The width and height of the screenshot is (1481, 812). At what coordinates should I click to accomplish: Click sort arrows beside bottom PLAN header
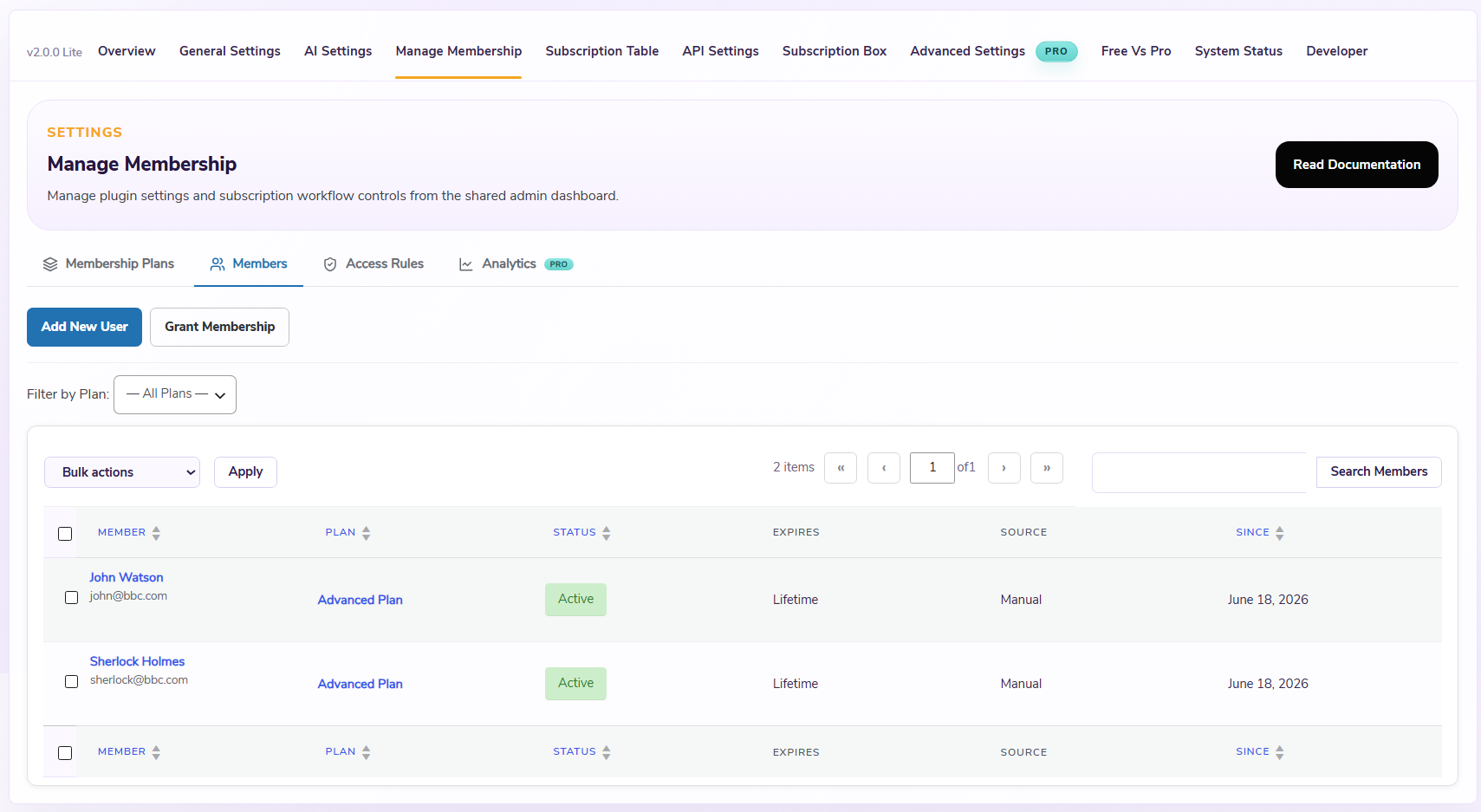(367, 752)
